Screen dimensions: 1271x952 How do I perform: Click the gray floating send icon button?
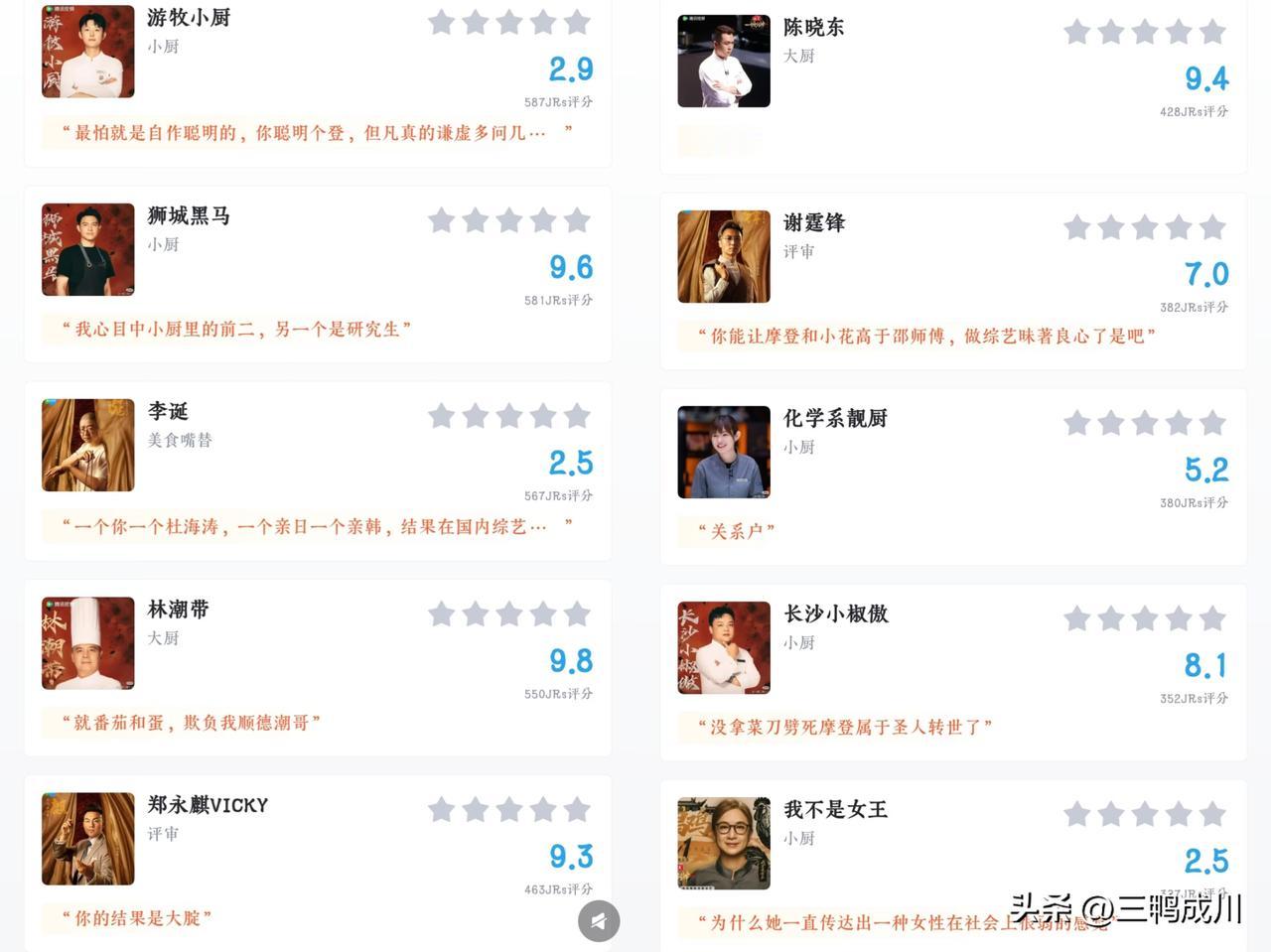coord(599,921)
